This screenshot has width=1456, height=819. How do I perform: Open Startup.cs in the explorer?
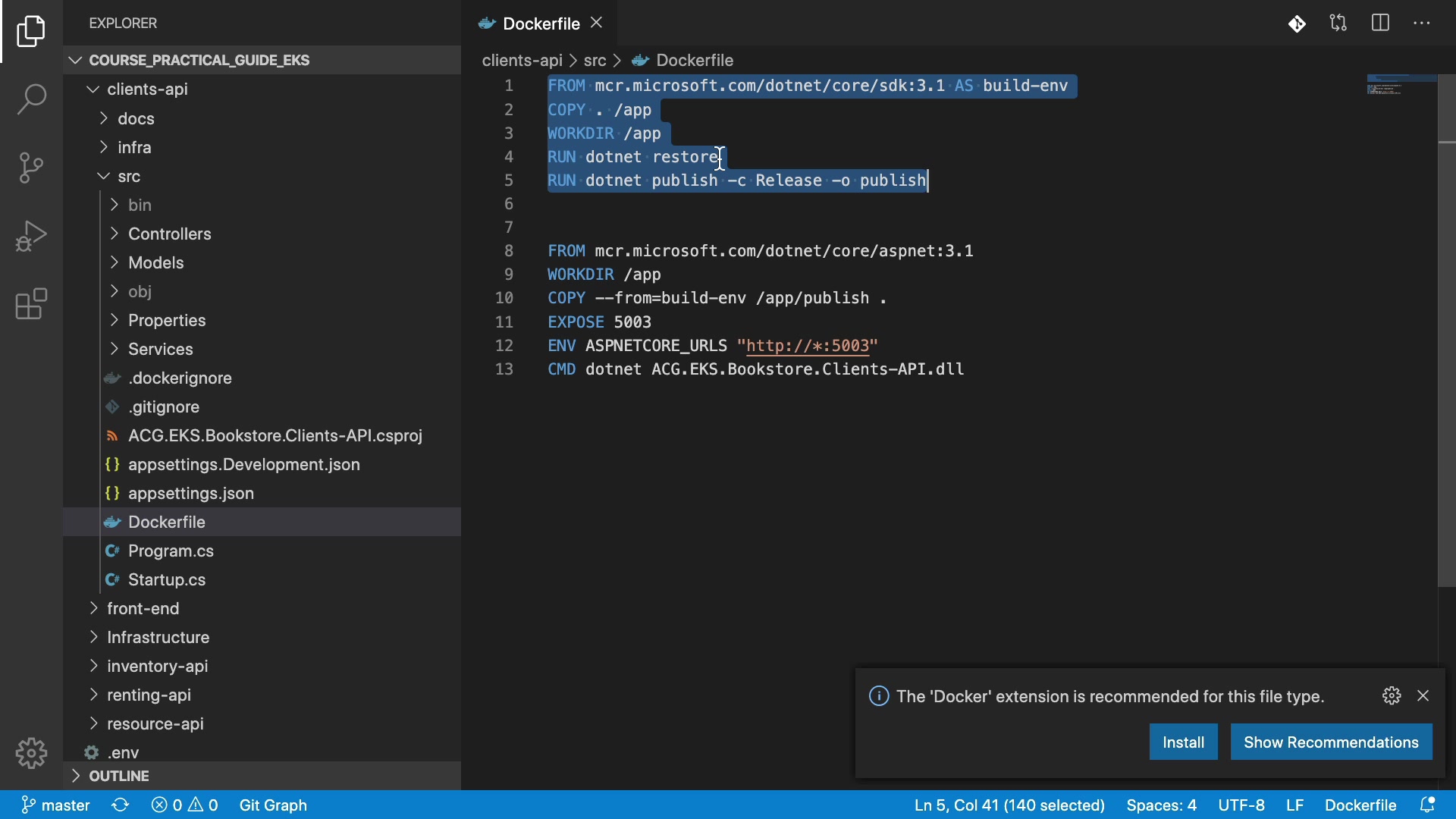pos(167,579)
